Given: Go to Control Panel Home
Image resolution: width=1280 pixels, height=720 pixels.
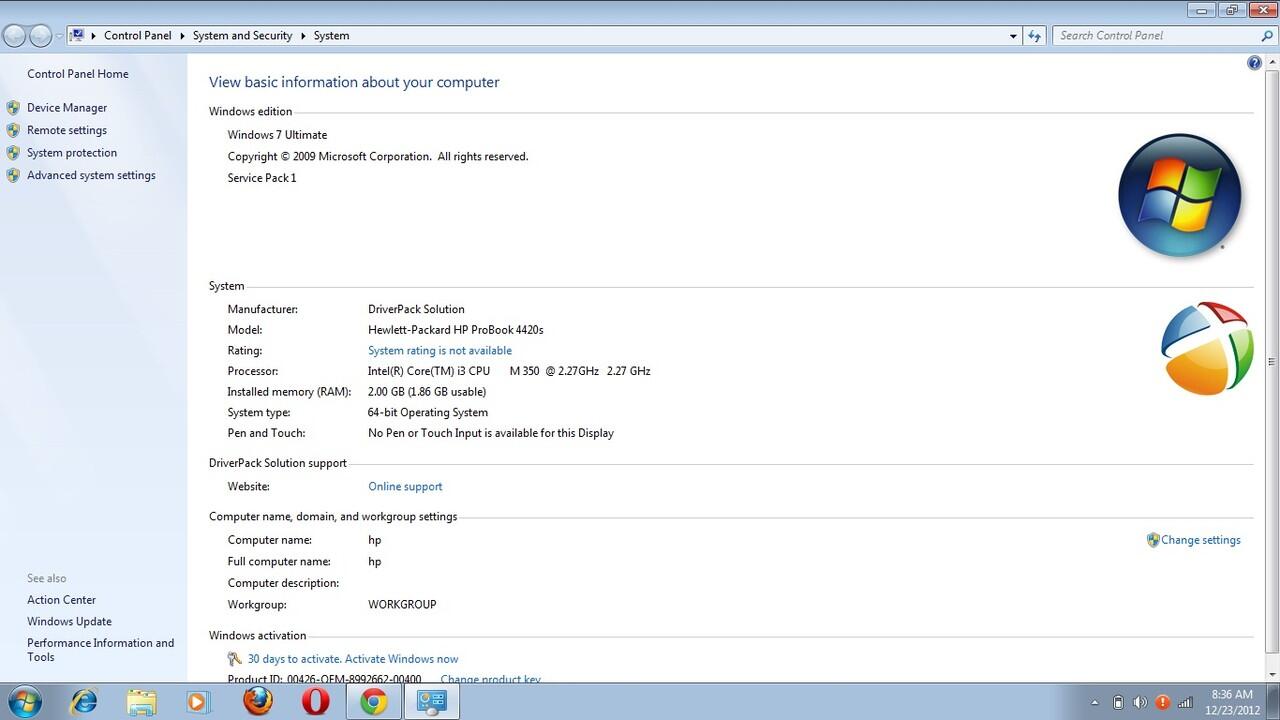Looking at the screenshot, I should [78, 74].
